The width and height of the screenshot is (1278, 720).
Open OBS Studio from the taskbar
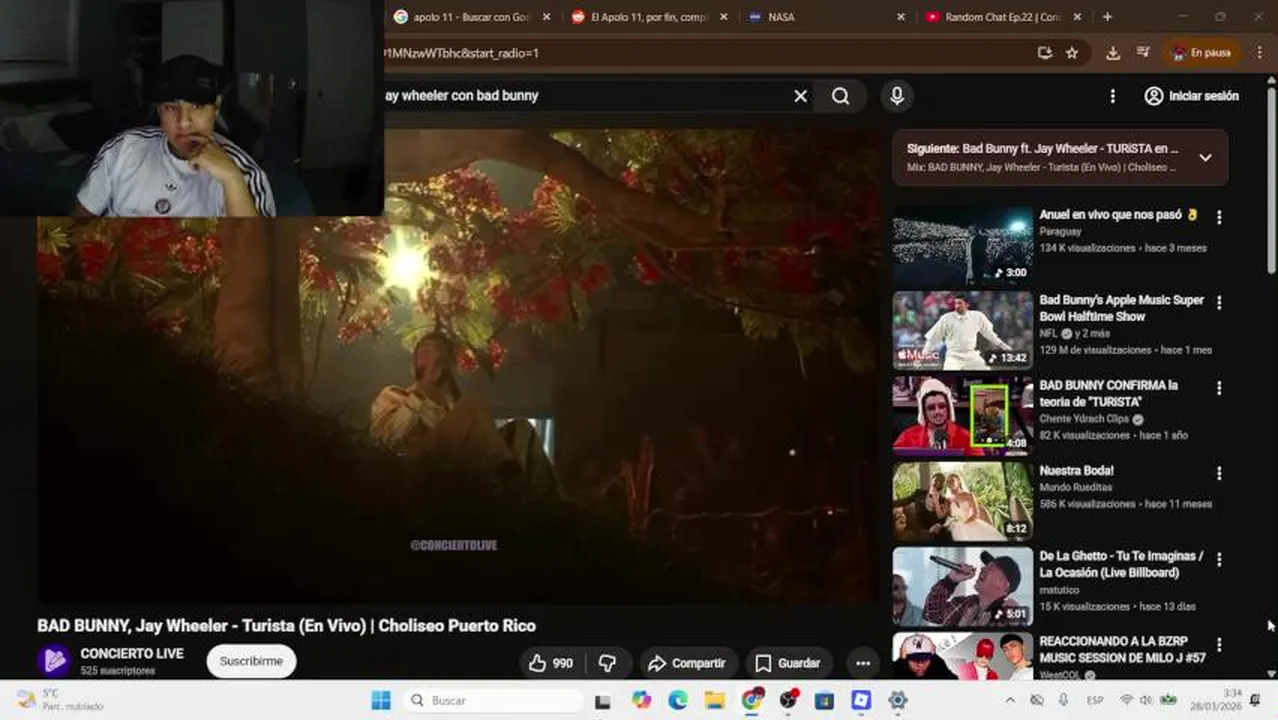pyautogui.click(x=789, y=700)
